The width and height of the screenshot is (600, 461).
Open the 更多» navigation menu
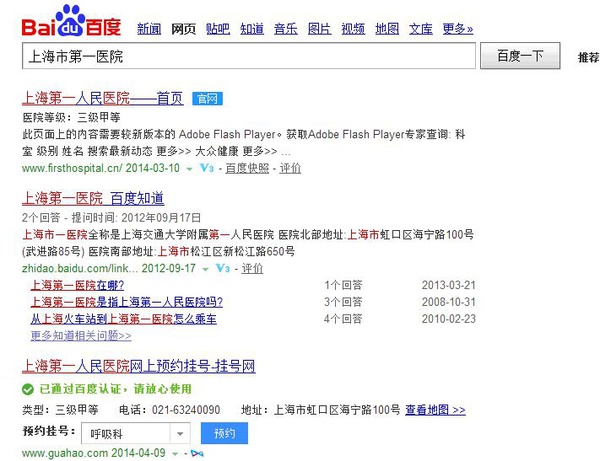coord(458,29)
